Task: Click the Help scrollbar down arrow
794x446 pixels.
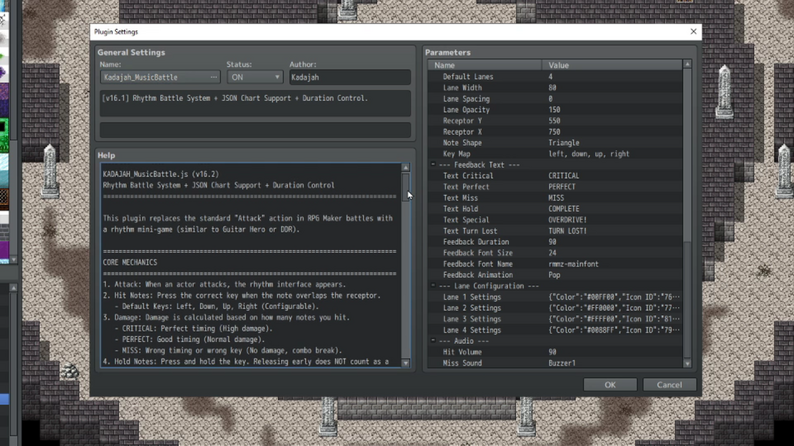Action: (x=405, y=362)
